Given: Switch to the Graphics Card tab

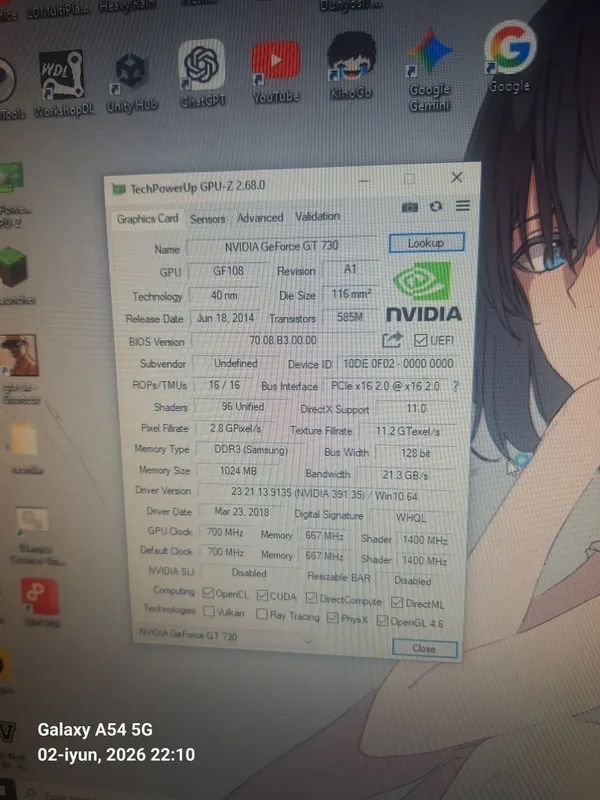Looking at the screenshot, I should point(147,219).
